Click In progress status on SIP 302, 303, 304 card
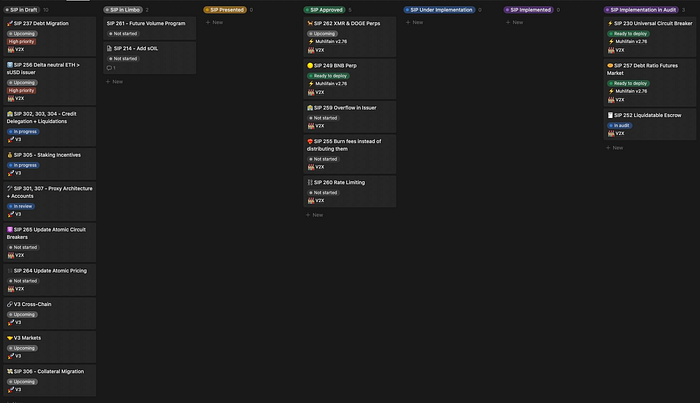This screenshot has width=700, height=403. (23, 132)
